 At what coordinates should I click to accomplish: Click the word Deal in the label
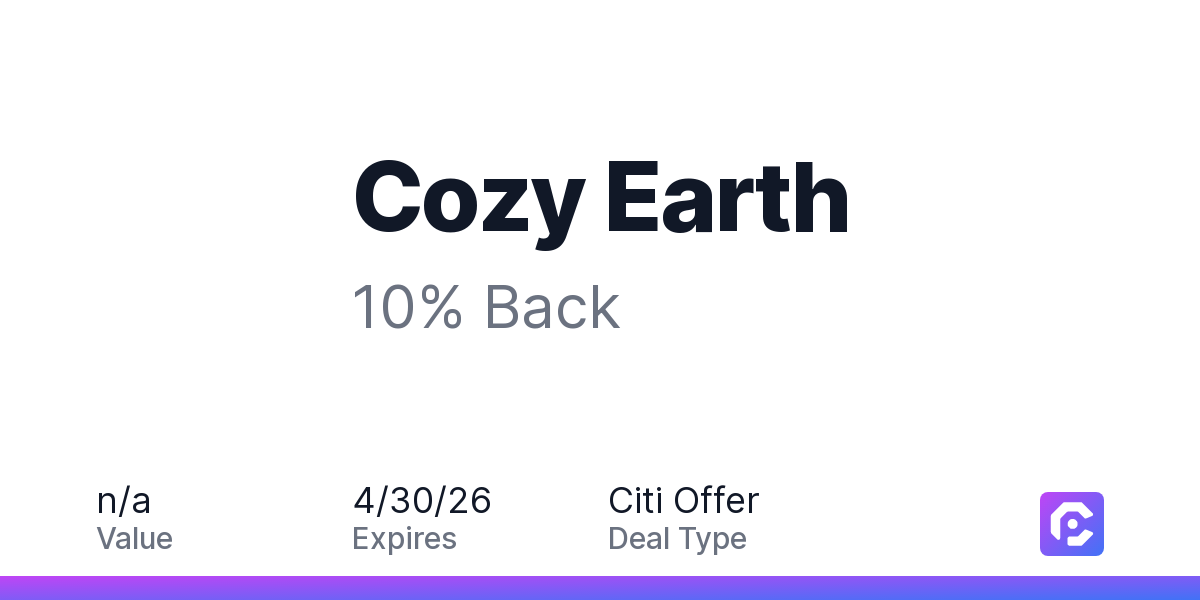[x=638, y=539]
